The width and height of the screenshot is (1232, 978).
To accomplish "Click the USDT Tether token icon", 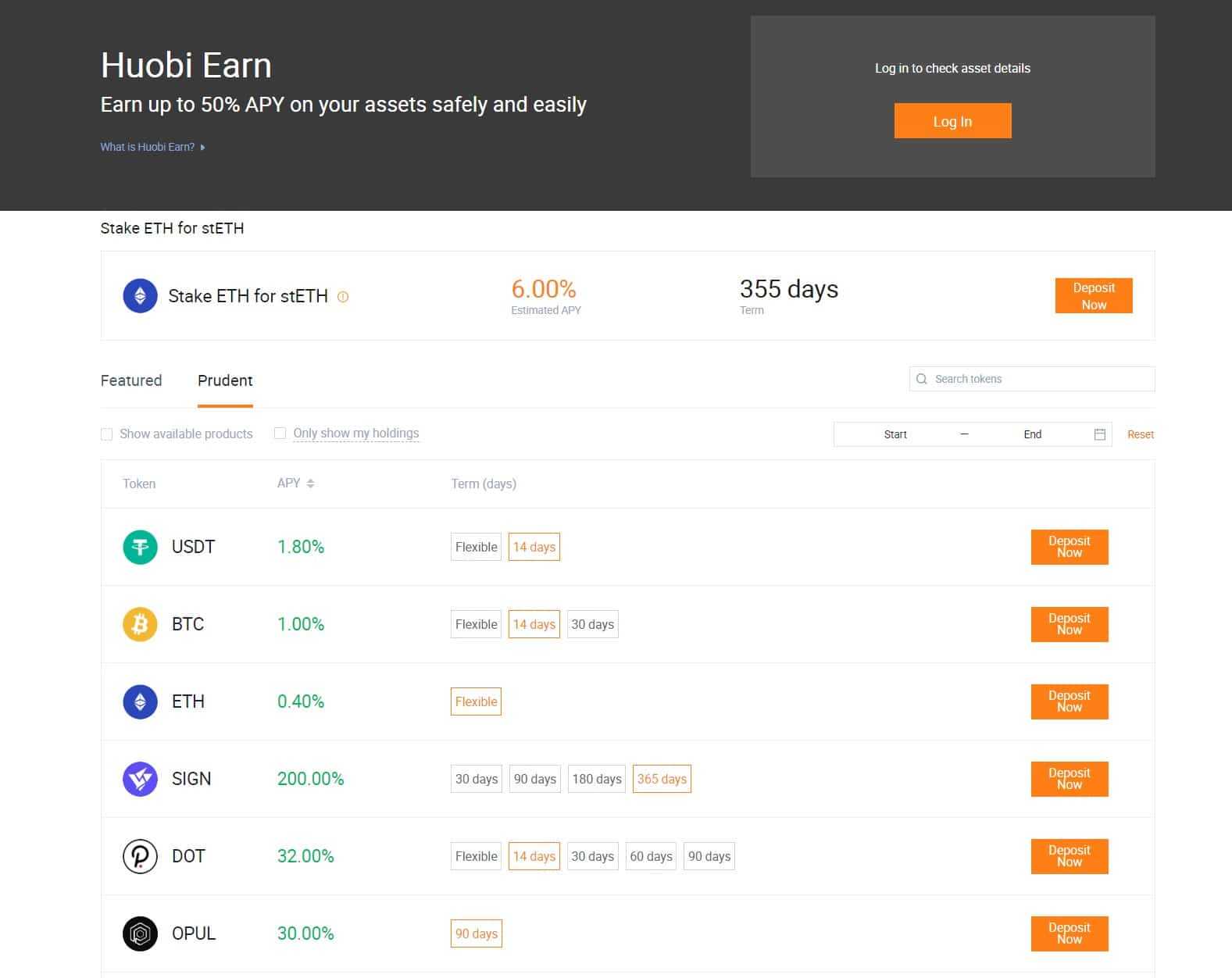I will (139, 547).
